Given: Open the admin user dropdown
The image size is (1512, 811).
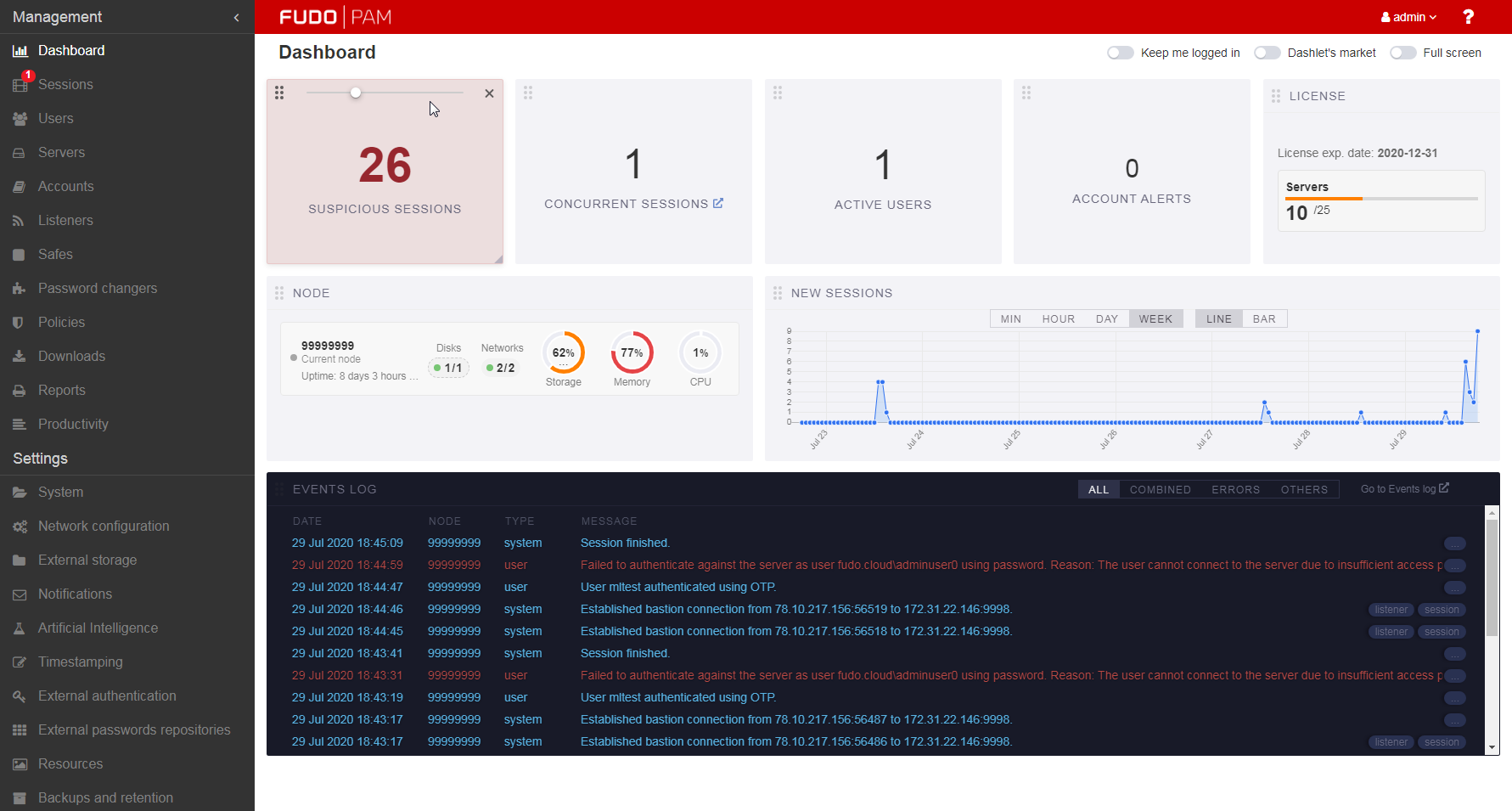Looking at the screenshot, I should click(1409, 17).
